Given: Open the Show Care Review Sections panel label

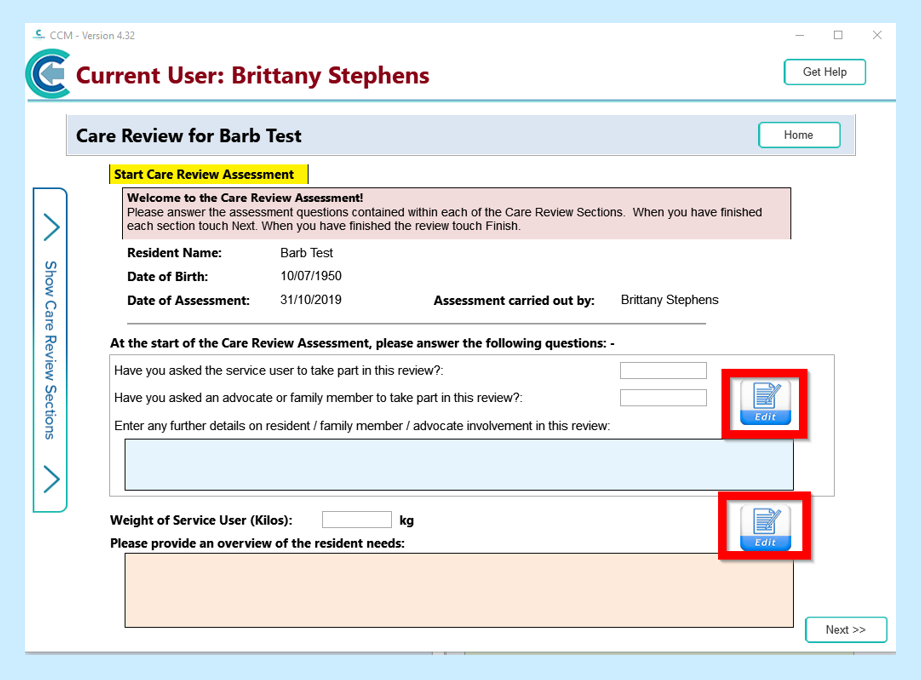Looking at the screenshot, I should pyautogui.click(x=50, y=350).
